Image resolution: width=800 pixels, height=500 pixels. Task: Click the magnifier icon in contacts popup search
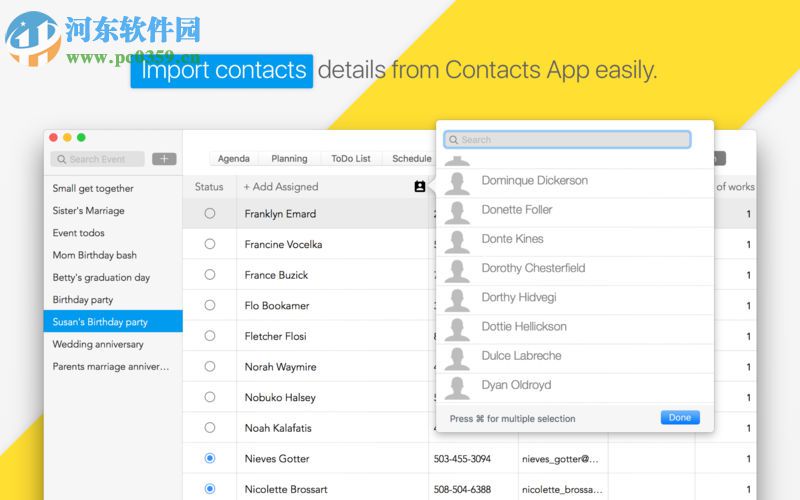[x=453, y=140]
